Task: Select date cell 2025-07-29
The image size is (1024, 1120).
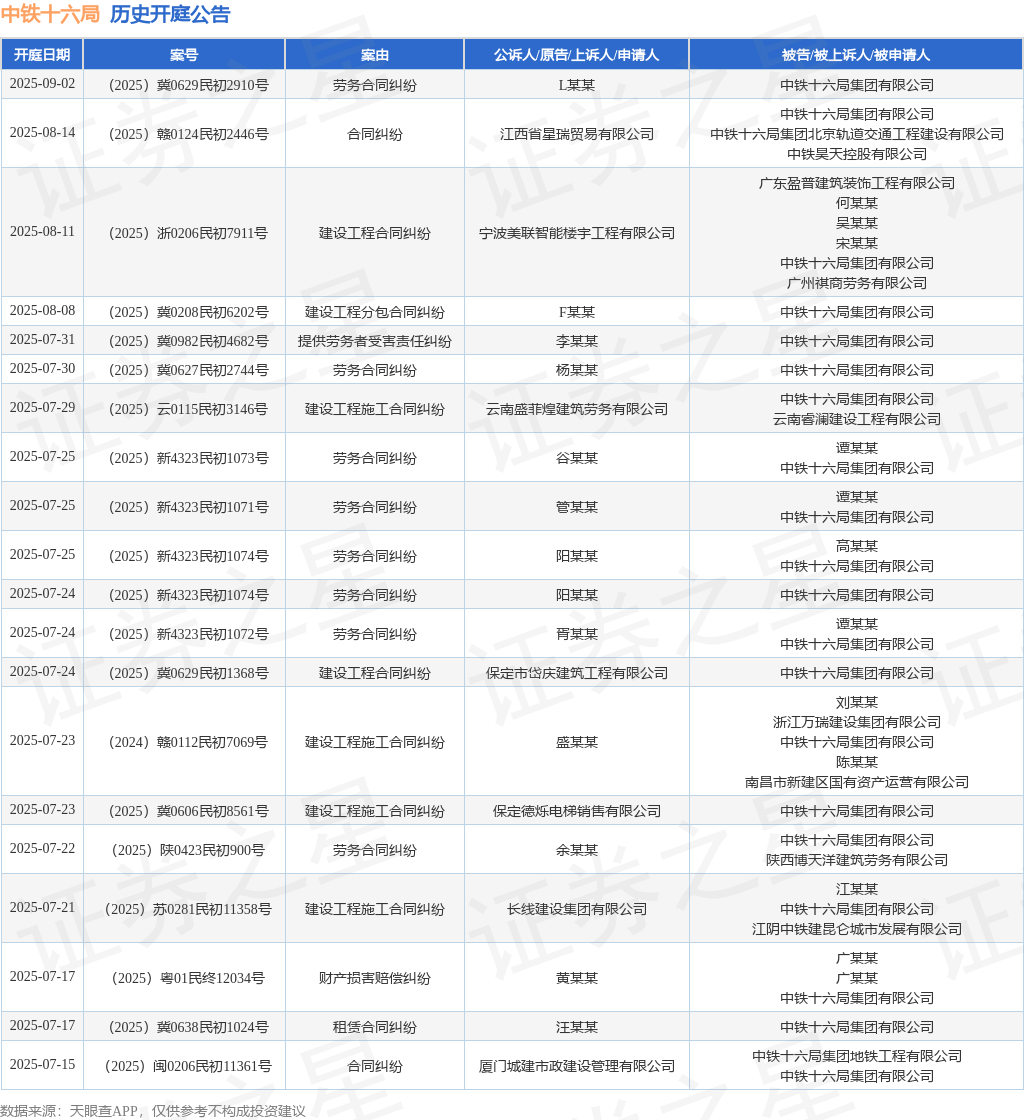Action: click(42, 407)
